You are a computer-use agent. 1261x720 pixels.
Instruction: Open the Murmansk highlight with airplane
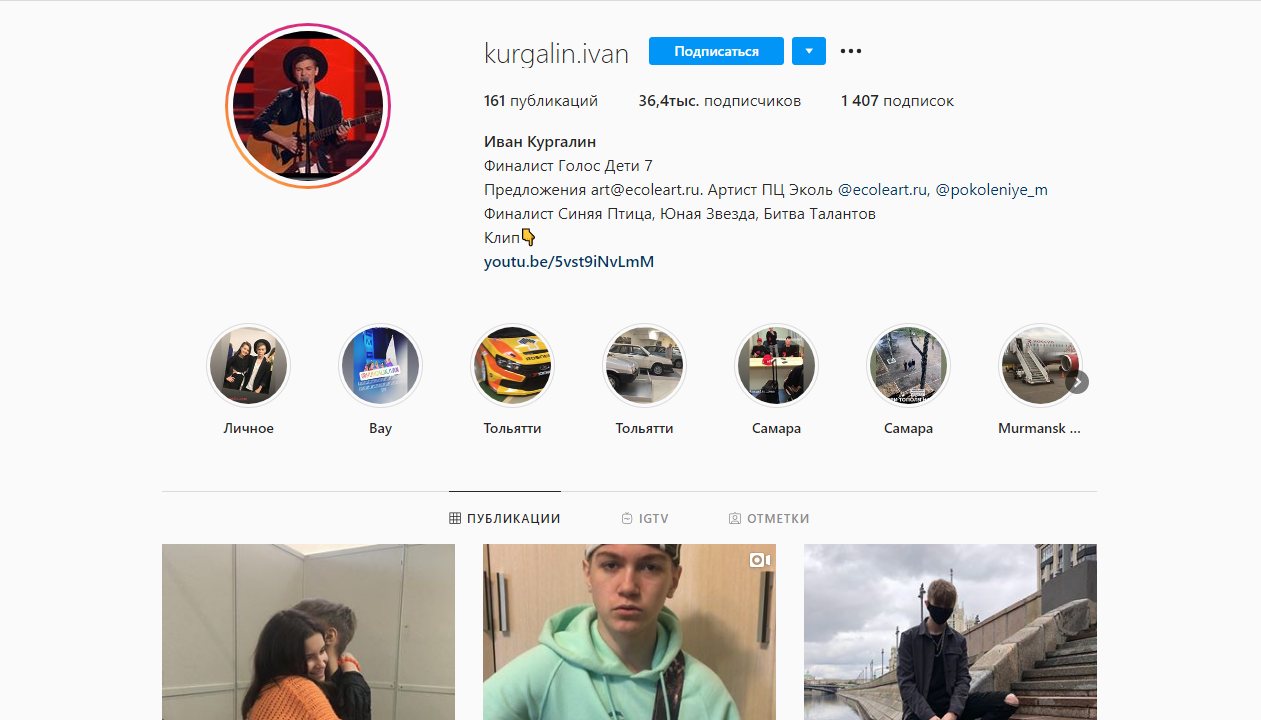click(1040, 366)
